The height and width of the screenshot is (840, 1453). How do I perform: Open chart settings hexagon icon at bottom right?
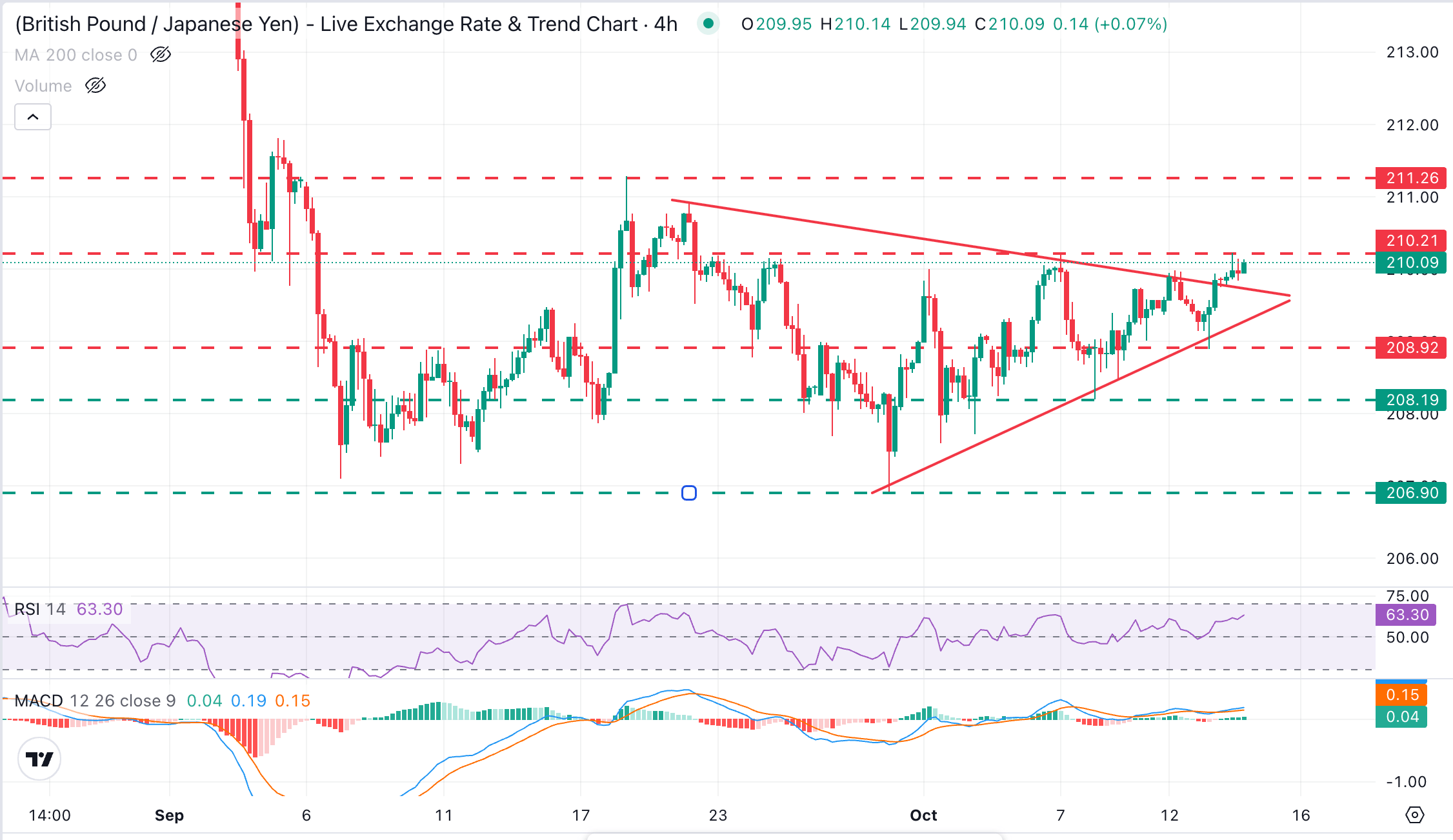pos(1414,815)
